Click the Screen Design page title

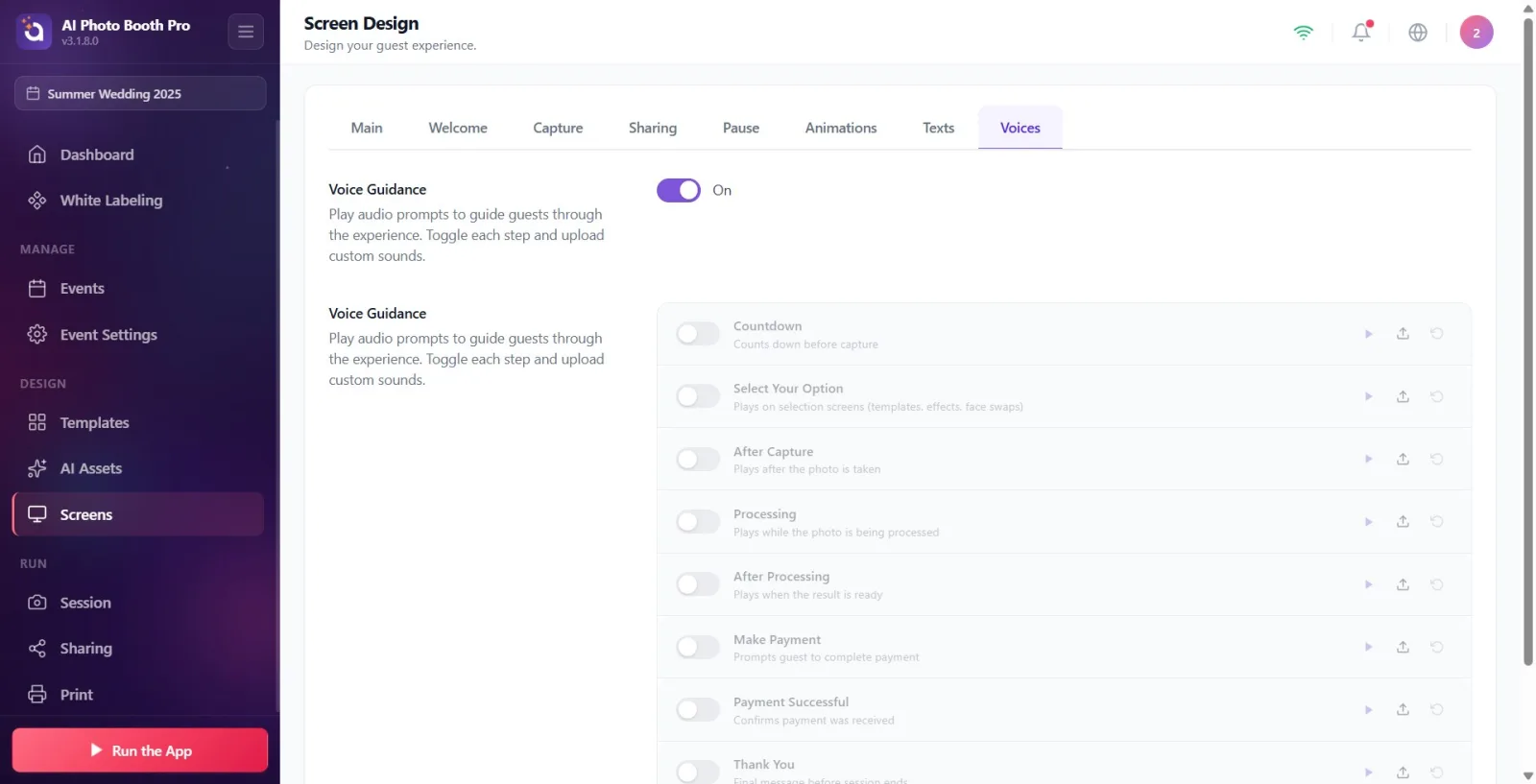(361, 23)
